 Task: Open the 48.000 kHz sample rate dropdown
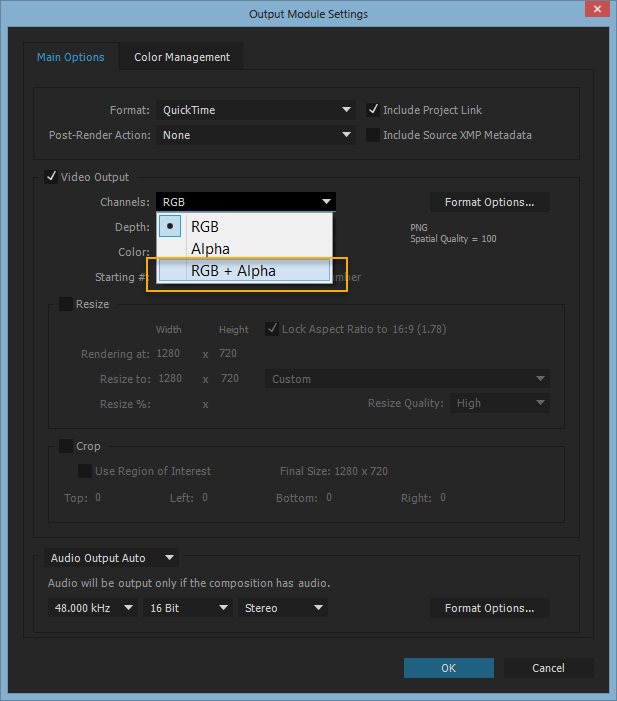[x=91, y=608]
